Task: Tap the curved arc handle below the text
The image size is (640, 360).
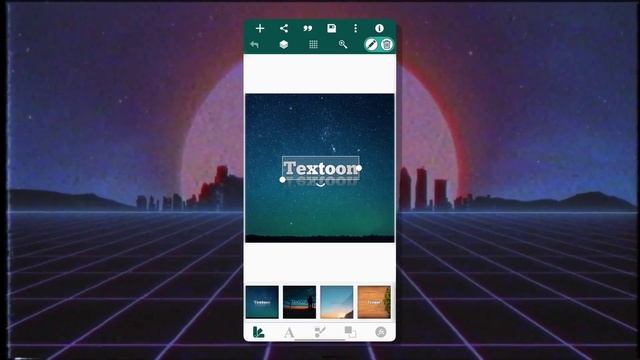Action: click(x=320, y=185)
